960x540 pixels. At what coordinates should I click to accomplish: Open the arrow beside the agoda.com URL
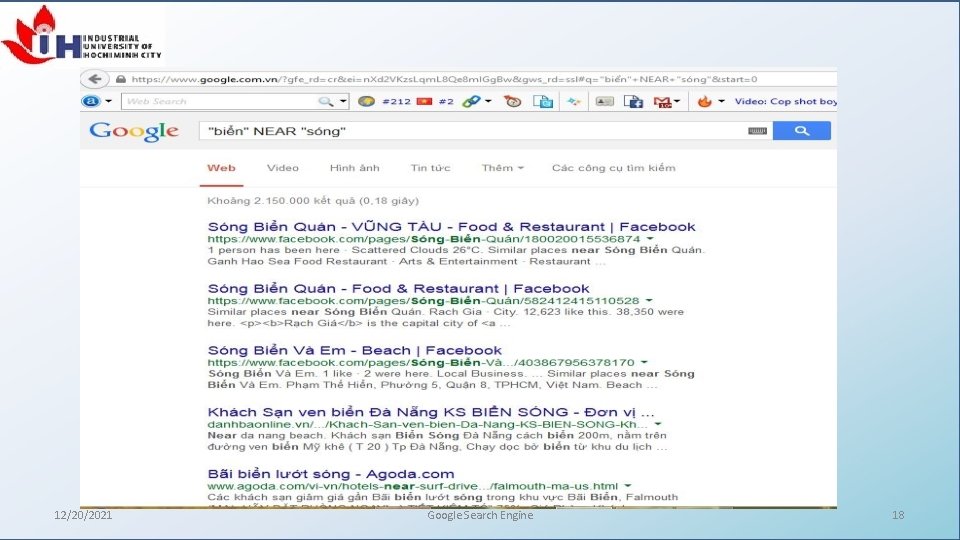(628, 486)
